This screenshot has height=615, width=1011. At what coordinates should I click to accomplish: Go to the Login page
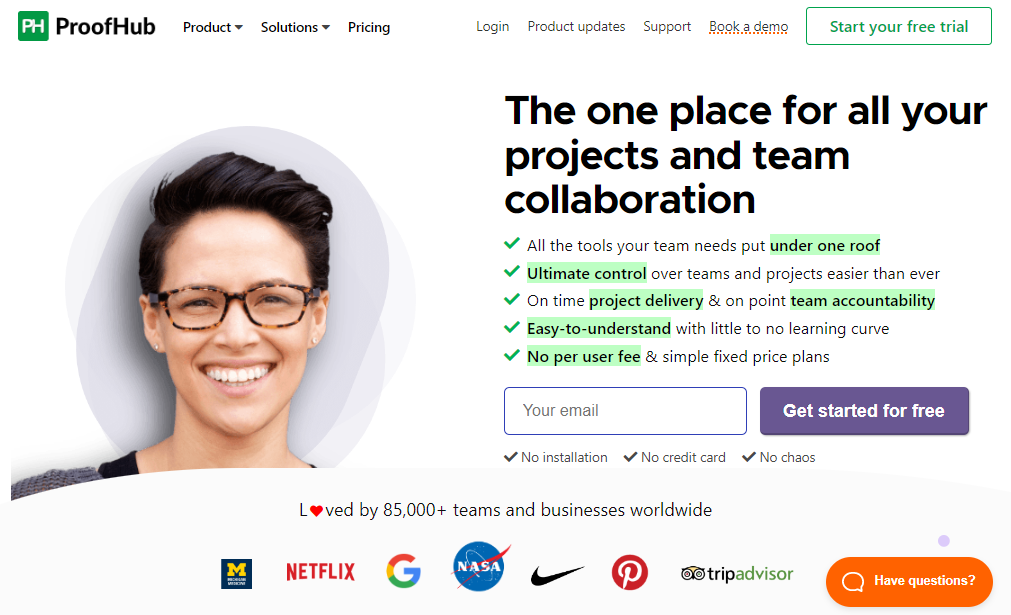(x=493, y=26)
